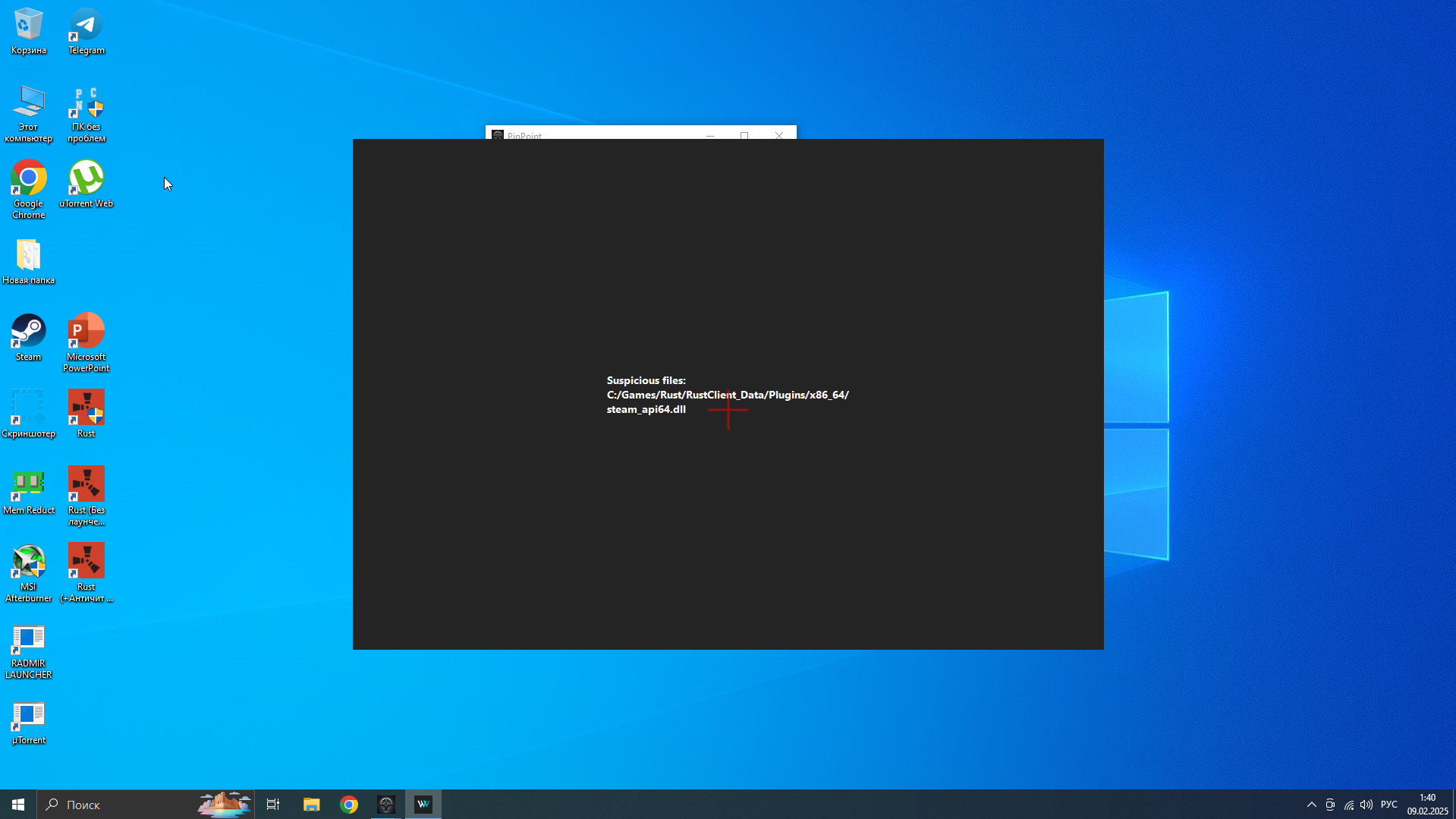Viewport: 1456px width, 819px height.
Task: Maximize the PinPoint window
Action: (744, 135)
